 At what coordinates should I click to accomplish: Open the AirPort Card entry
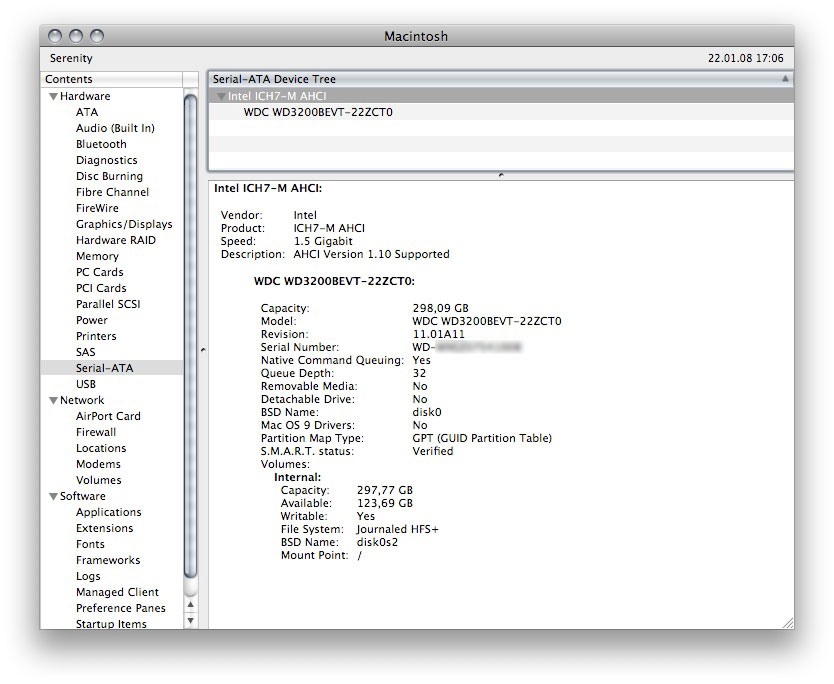click(108, 416)
